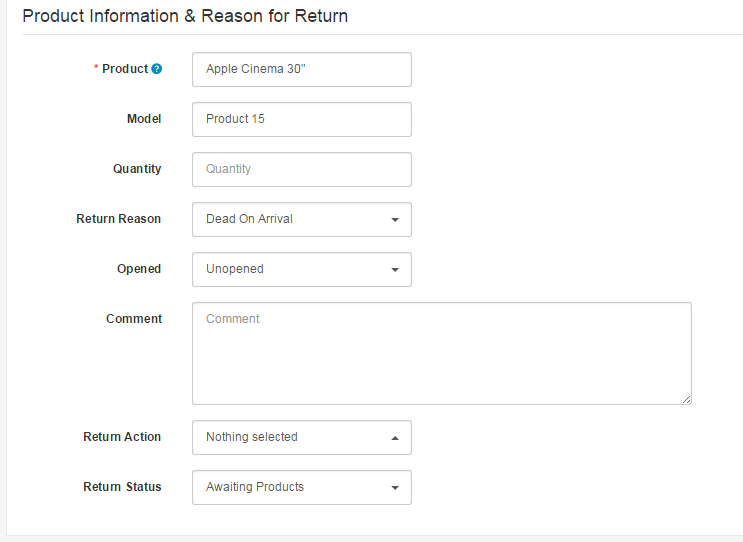Click the Return Reason label

point(118,219)
